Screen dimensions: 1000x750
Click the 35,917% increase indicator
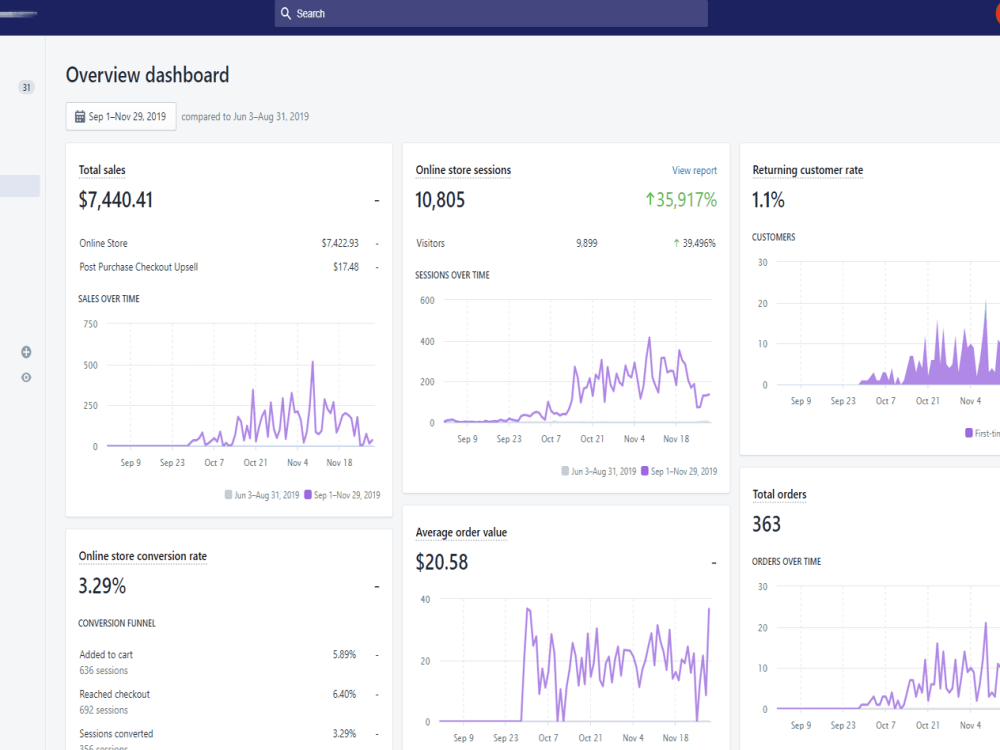(x=680, y=200)
